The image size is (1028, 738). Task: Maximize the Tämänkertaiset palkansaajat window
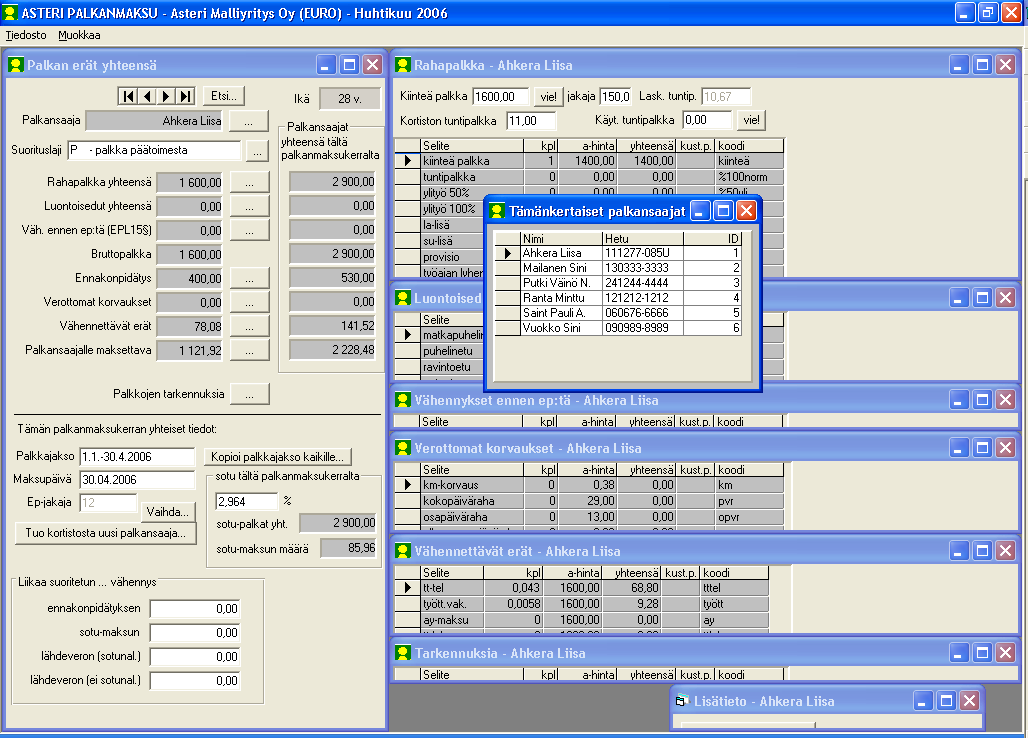pos(724,211)
